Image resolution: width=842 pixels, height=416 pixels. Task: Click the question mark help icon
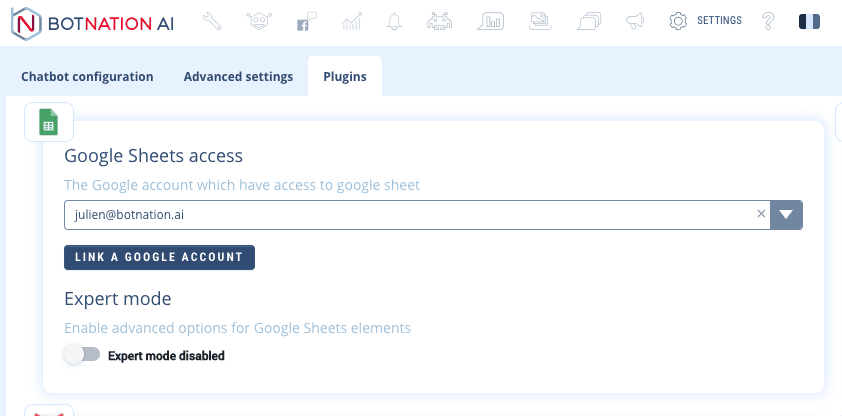tap(768, 21)
